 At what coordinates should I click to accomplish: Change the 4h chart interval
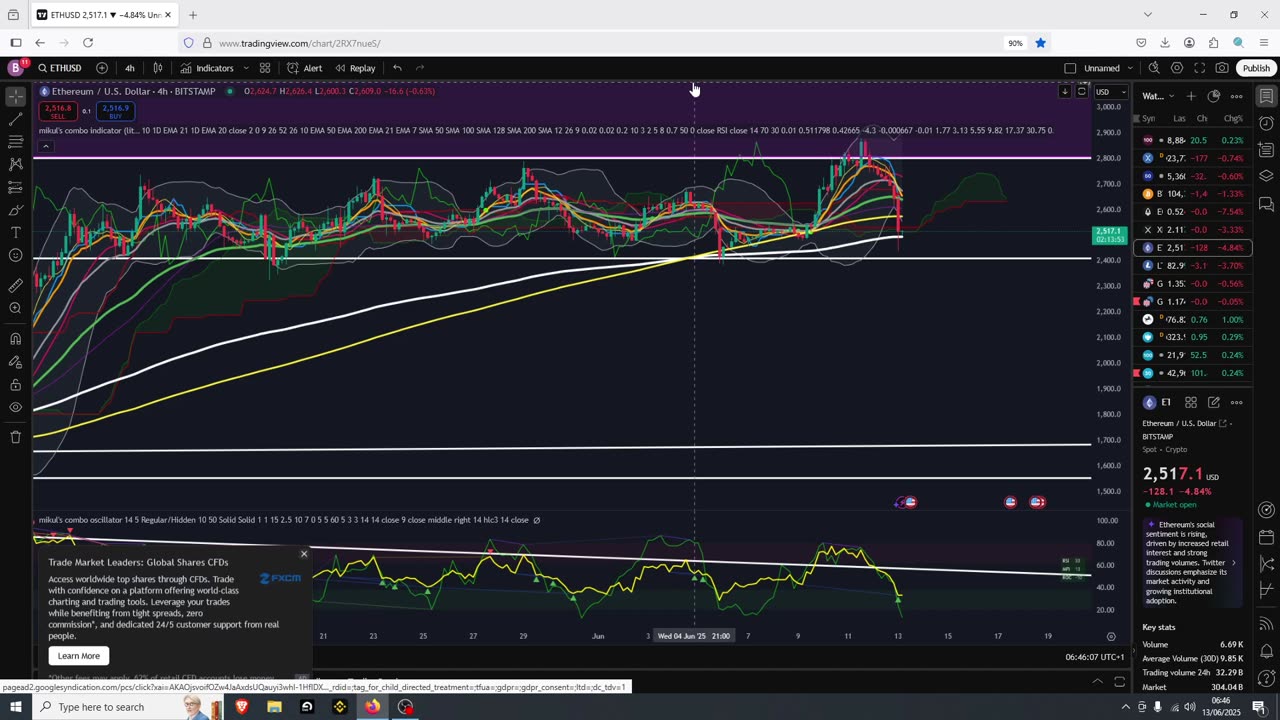point(129,68)
